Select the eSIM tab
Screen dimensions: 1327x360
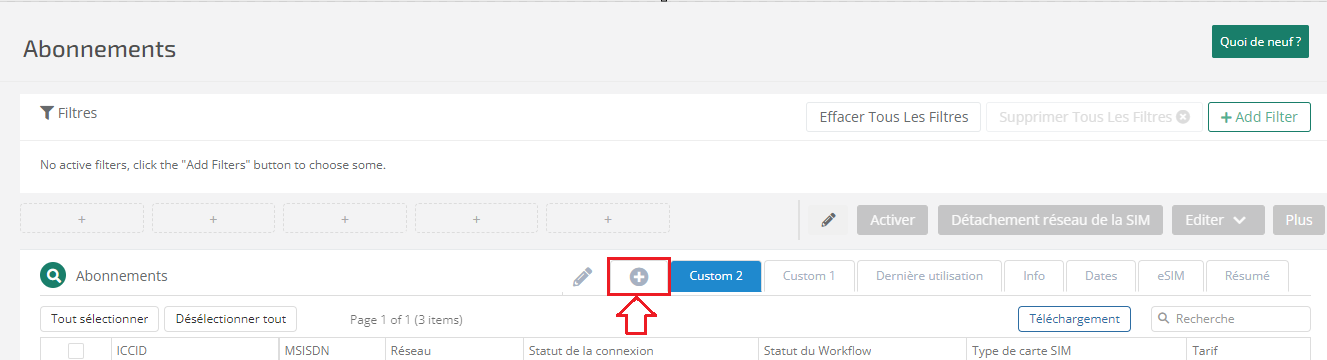pos(1170,276)
